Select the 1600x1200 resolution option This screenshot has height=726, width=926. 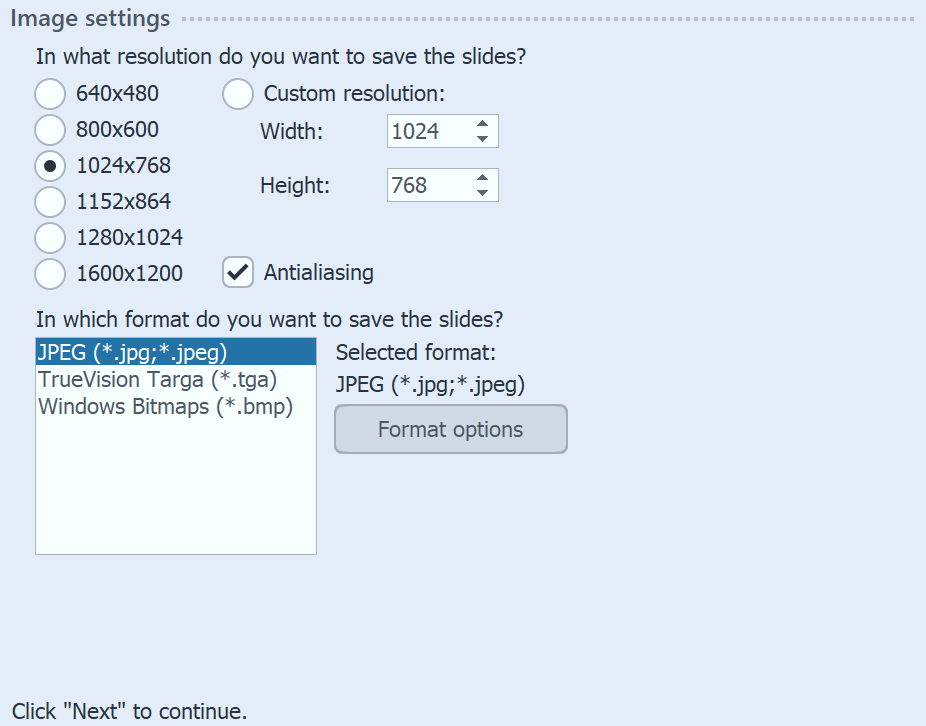click(50, 273)
